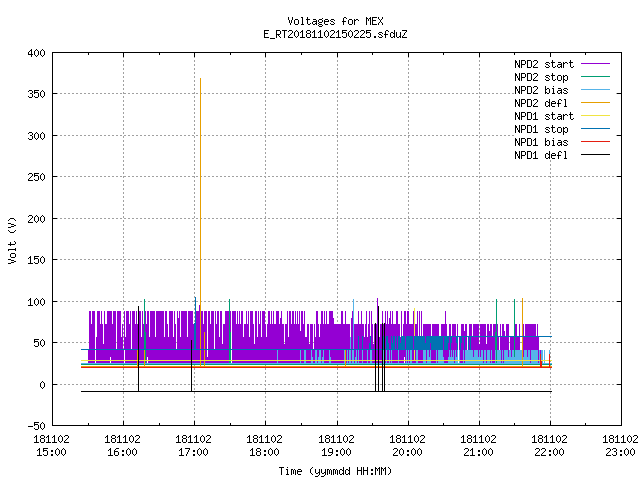Click the 250 y-axis tick label

point(36,177)
